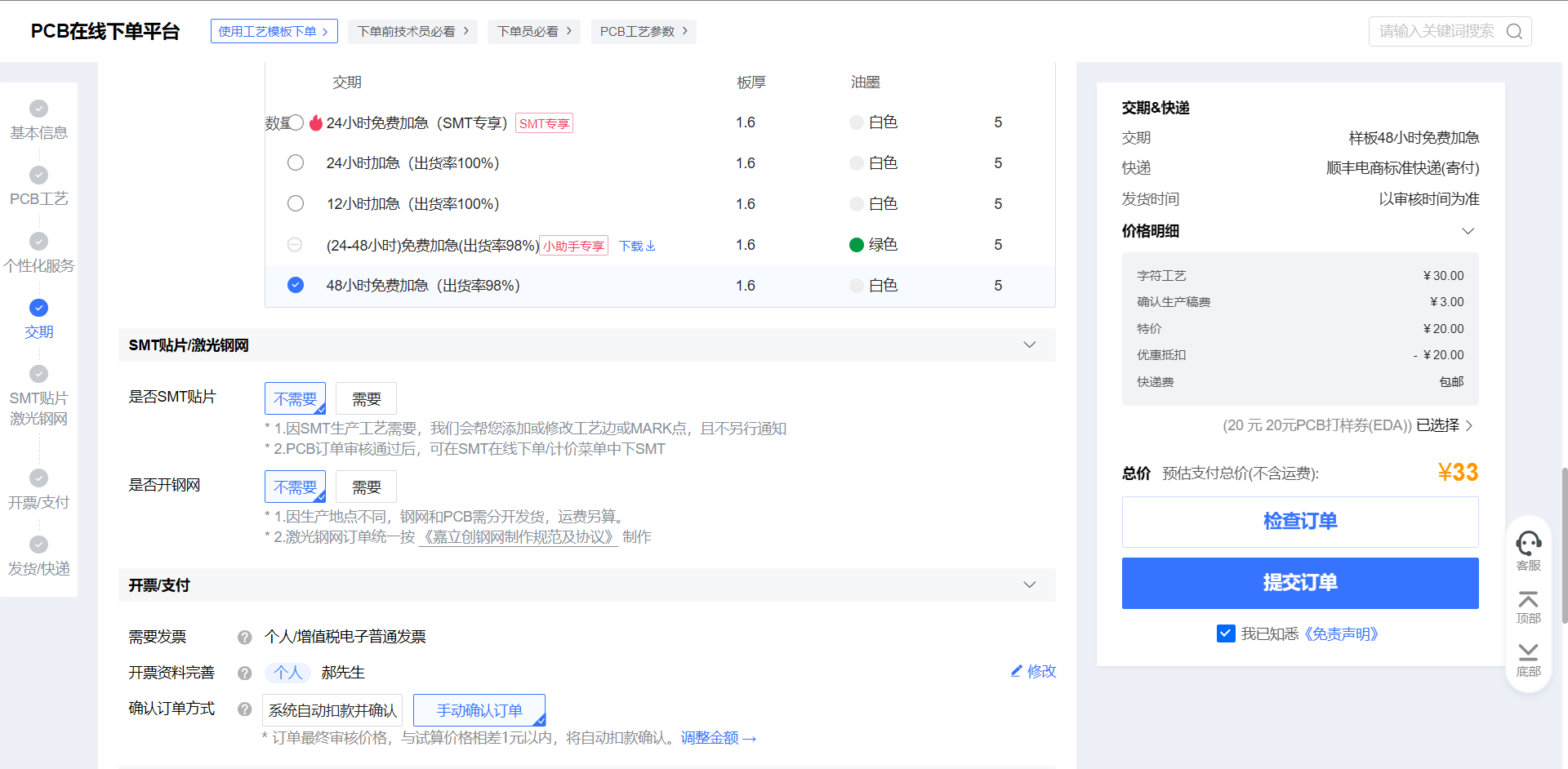Screen dimensions: 1568x769
Task: Click PCB在线下单平台 title
Action: 105,31
